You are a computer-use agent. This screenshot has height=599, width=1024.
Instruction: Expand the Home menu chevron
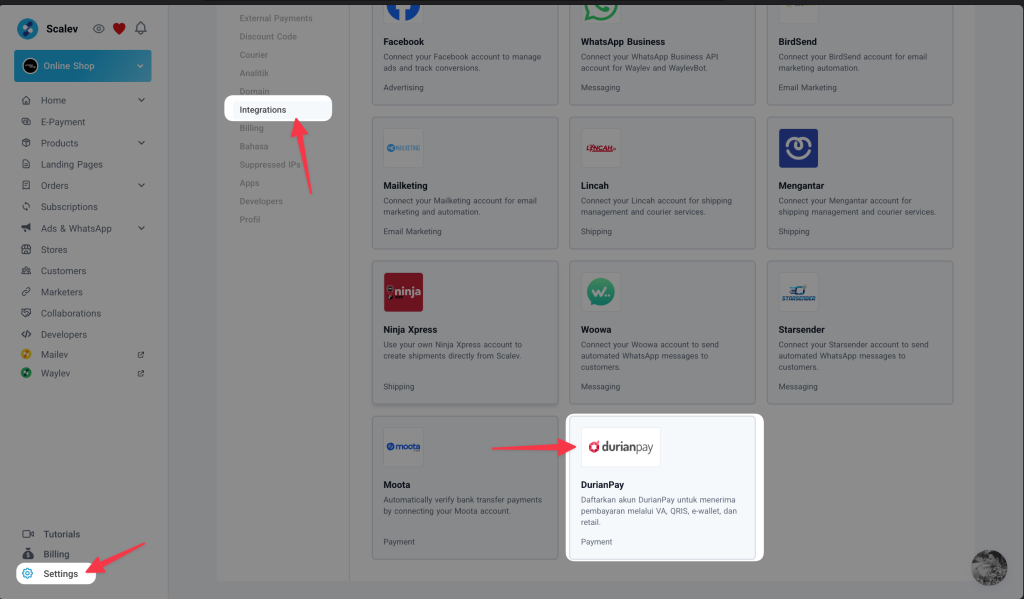click(x=141, y=100)
